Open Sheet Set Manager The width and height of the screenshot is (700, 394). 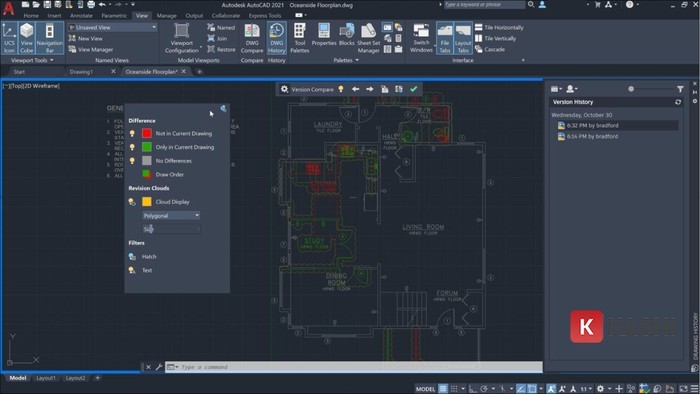point(368,38)
